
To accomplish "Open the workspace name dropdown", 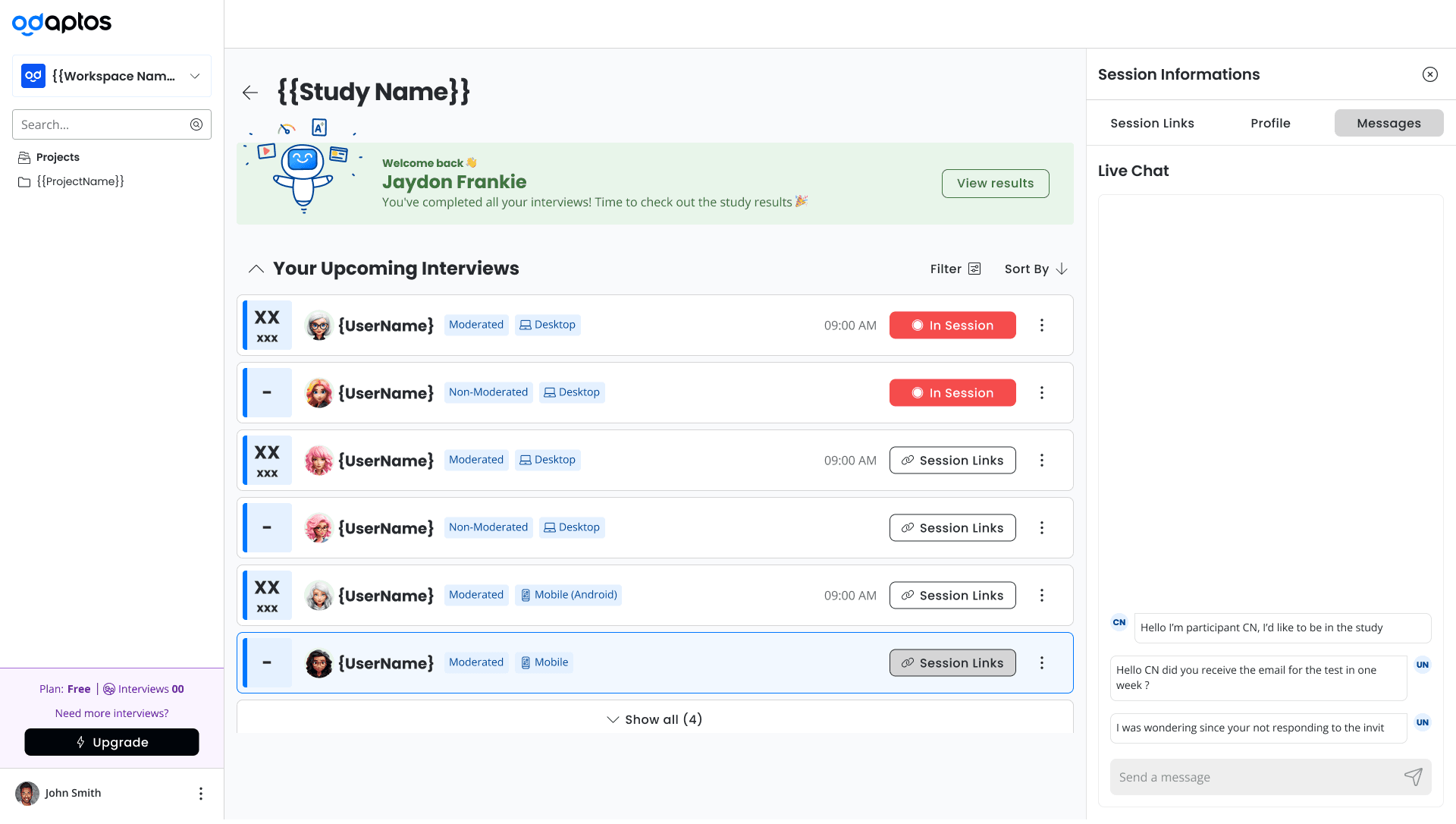I will pyautogui.click(x=111, y=76).
